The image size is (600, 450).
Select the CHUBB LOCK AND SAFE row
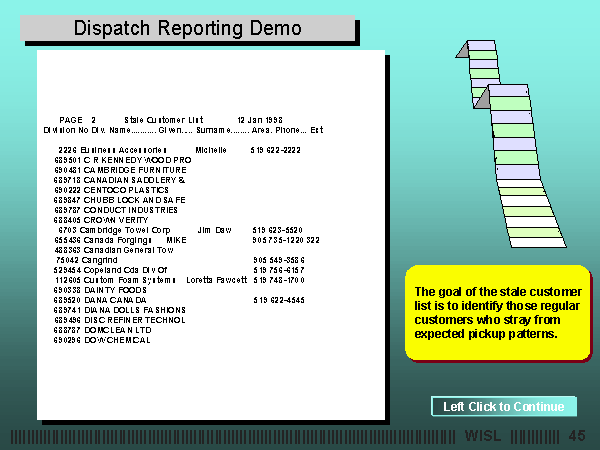tap(120, 200)
